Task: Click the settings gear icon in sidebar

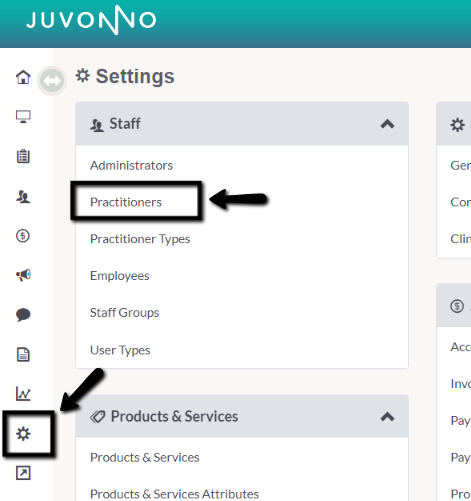Action: click(x=23, y=434)
